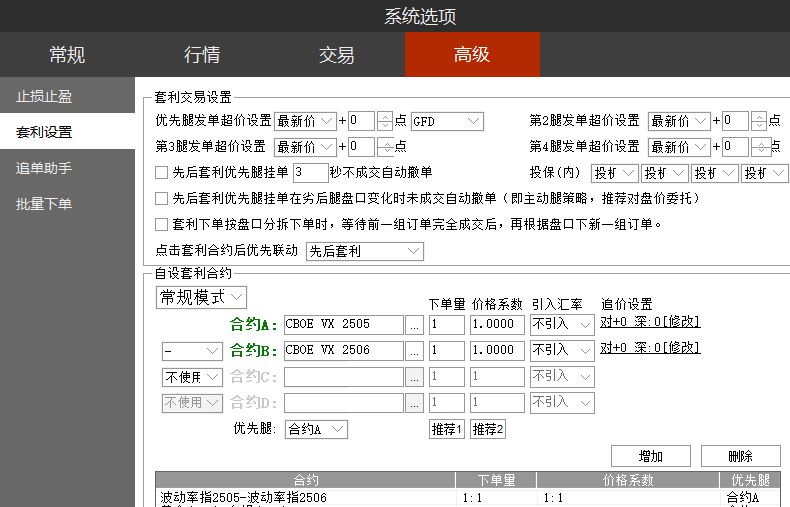
Task: Open browse button for contract B
Action: tap(415, 350)
